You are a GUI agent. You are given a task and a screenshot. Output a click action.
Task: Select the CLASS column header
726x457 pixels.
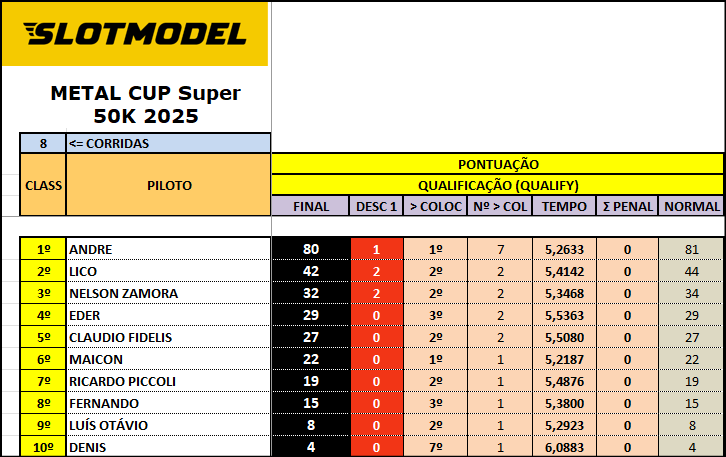coord(43,185)
